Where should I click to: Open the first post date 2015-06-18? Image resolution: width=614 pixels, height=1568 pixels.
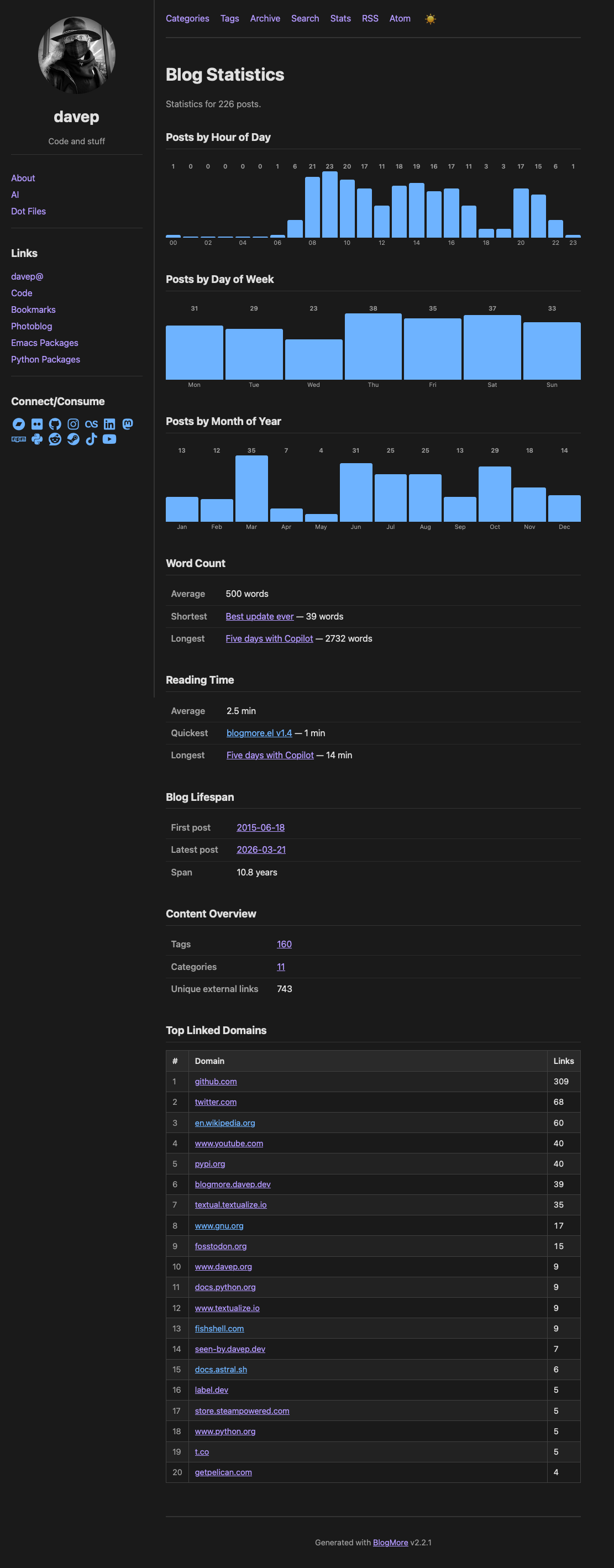point(260,828)
